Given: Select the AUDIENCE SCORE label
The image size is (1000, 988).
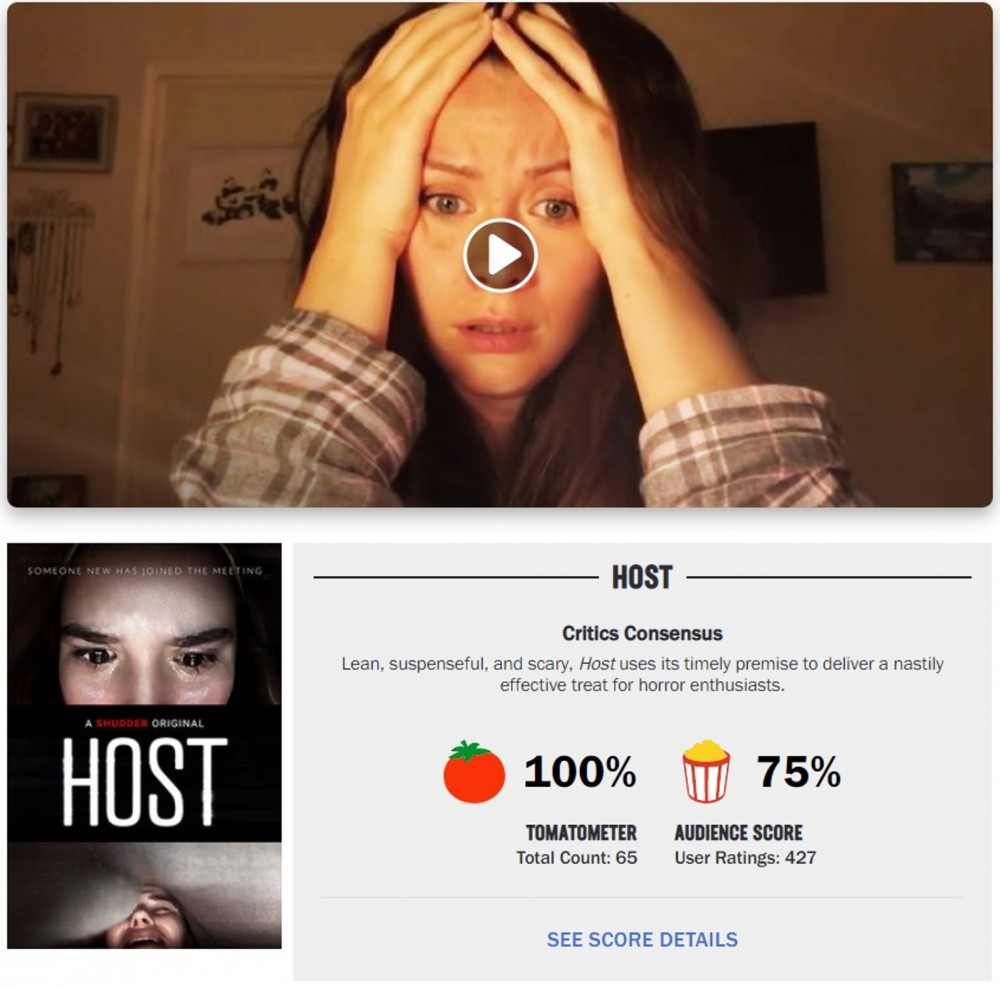Looking at the screenshot, I should click(739, 832).
